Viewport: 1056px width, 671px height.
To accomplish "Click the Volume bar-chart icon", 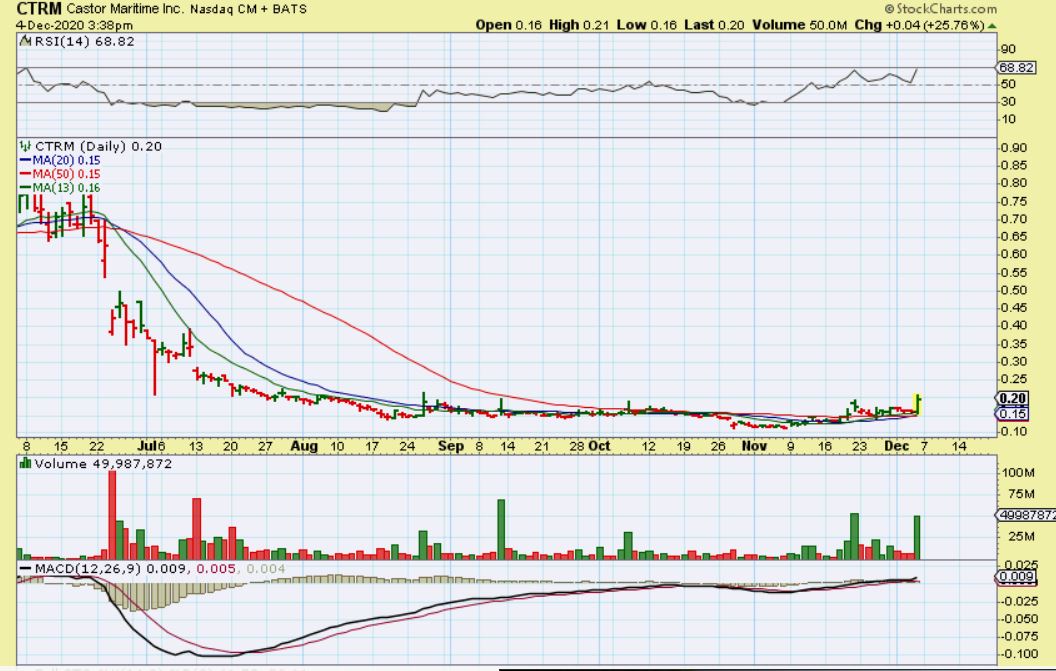I will [x=25, y=464].
